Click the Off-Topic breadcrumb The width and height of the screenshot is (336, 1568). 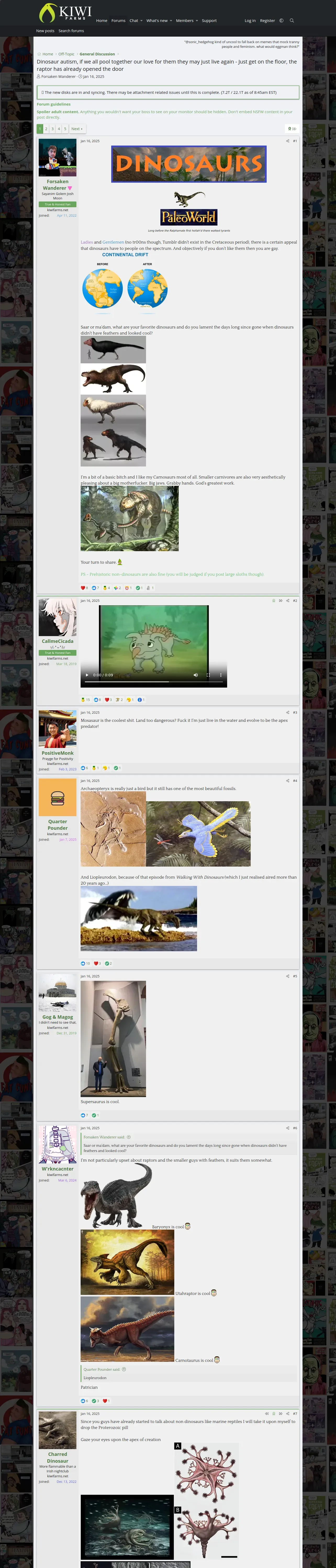(66, 54)
